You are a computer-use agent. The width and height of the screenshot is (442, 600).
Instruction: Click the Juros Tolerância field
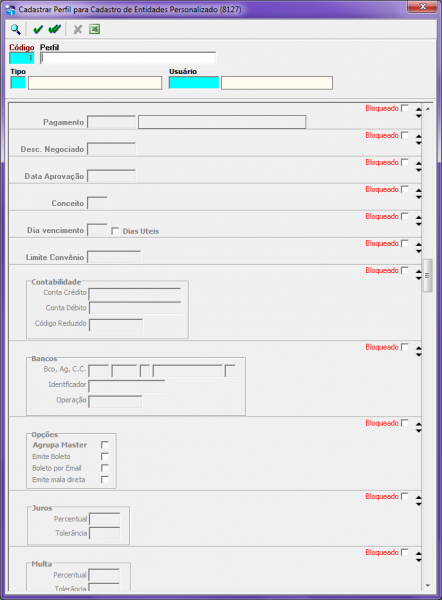(104, 533)
